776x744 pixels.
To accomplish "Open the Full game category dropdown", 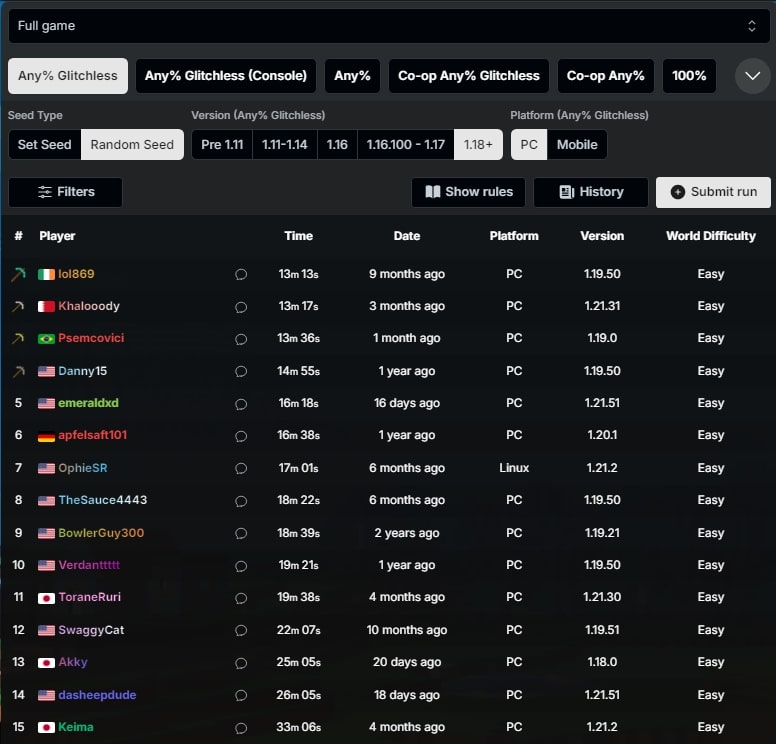I will 388,26.
